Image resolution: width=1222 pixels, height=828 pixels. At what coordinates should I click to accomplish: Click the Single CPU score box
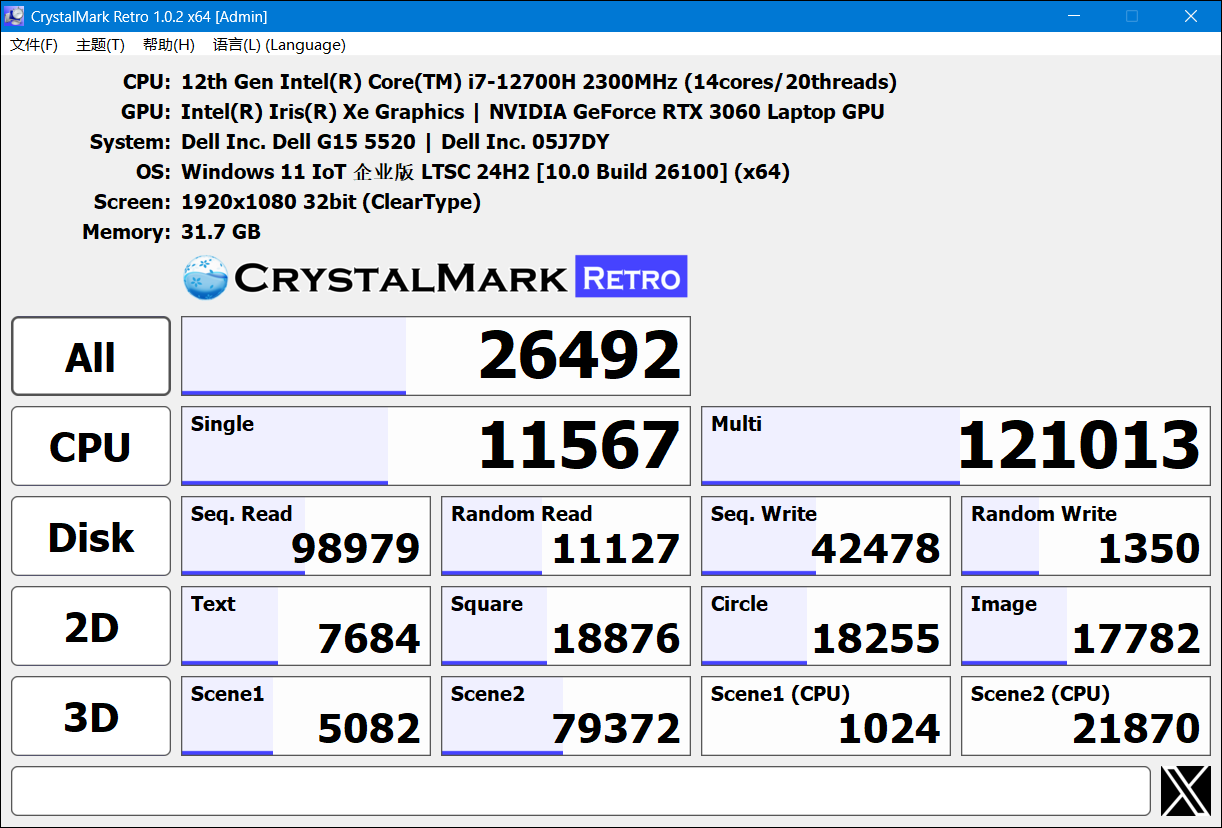(x=436, y=446)
